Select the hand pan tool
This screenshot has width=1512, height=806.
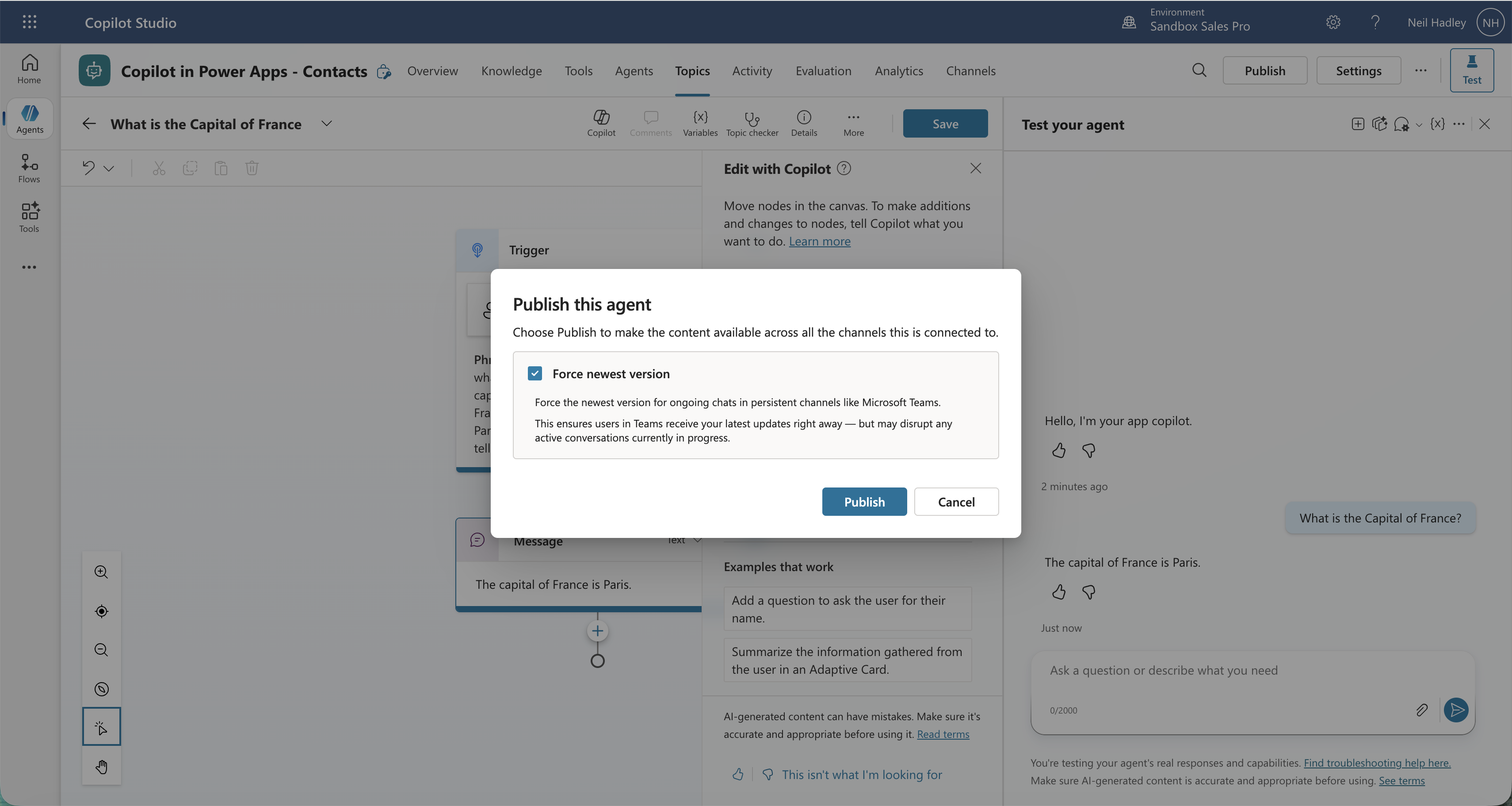click(x=102, y=767)
